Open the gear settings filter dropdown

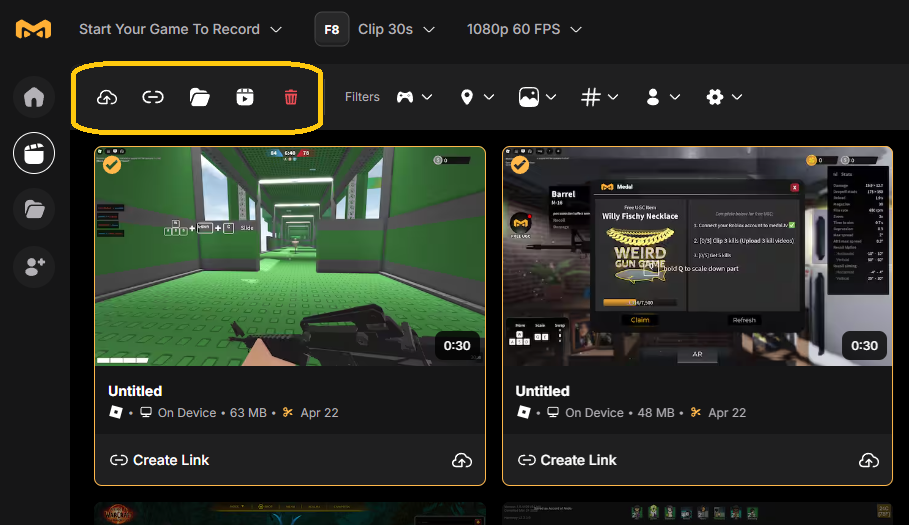click(724, 97)
